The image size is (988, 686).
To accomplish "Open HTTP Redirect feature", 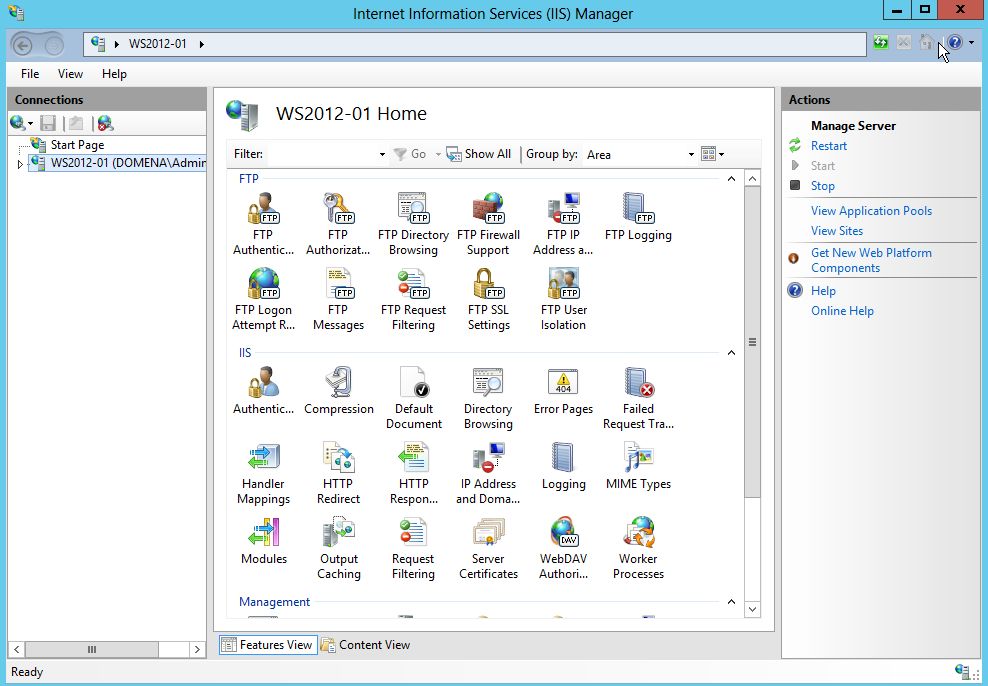I will pos(338,473).
